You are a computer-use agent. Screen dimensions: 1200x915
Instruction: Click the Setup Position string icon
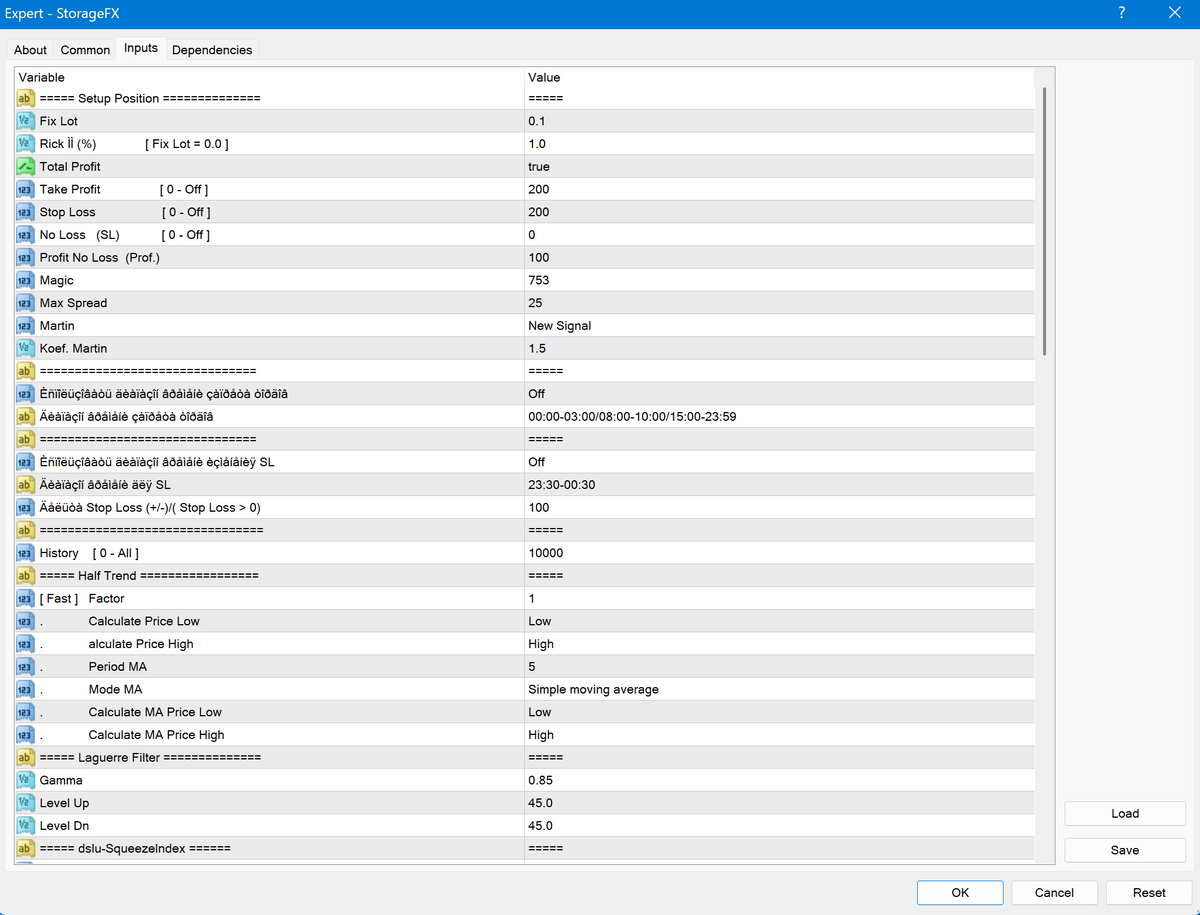(26, 99)
